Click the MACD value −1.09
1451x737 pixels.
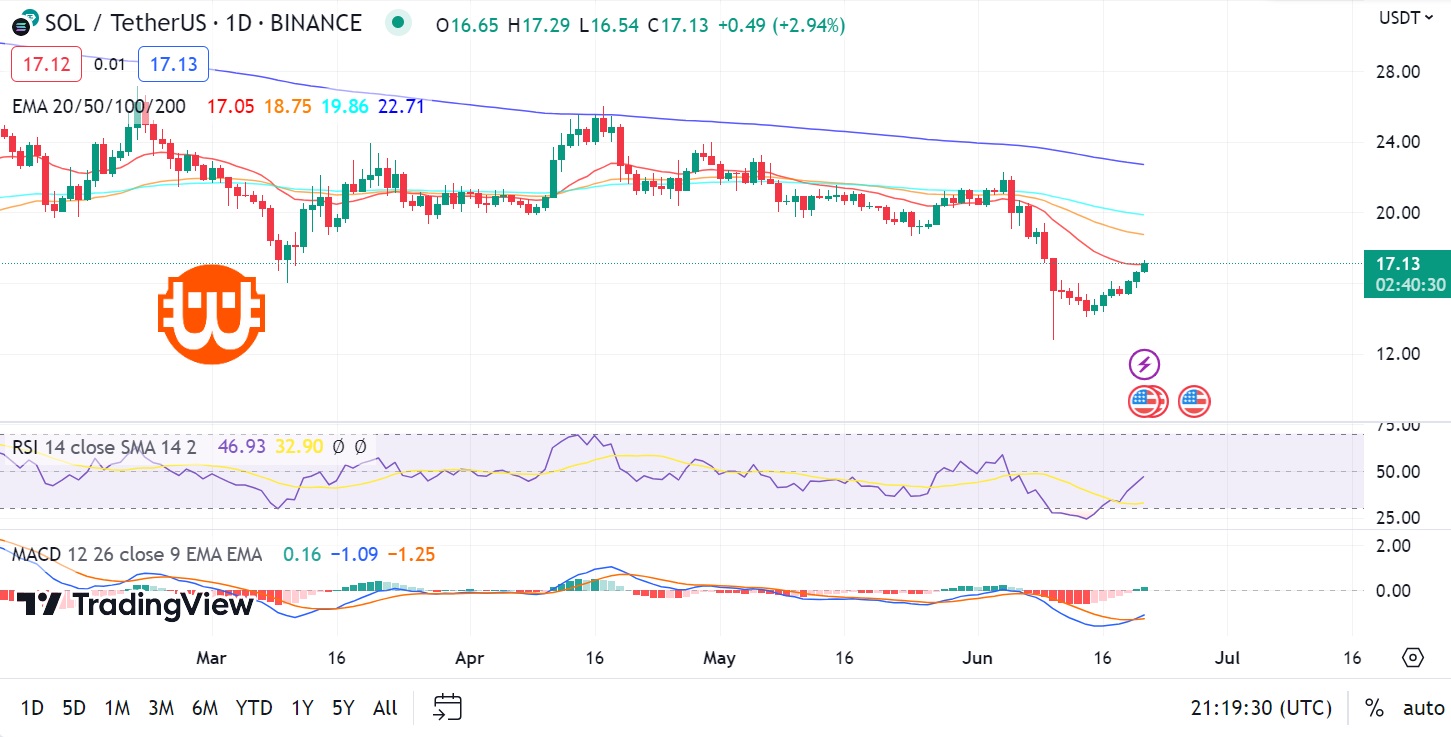pos(354,554)
